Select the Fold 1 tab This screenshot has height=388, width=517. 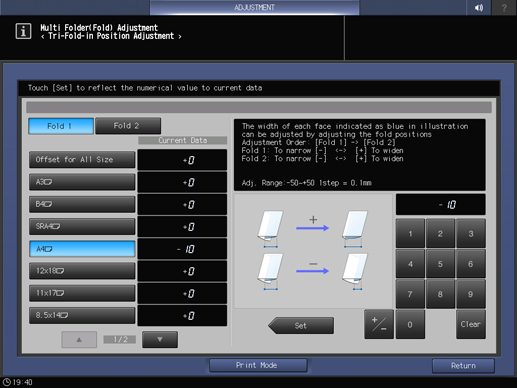point(61,126)
